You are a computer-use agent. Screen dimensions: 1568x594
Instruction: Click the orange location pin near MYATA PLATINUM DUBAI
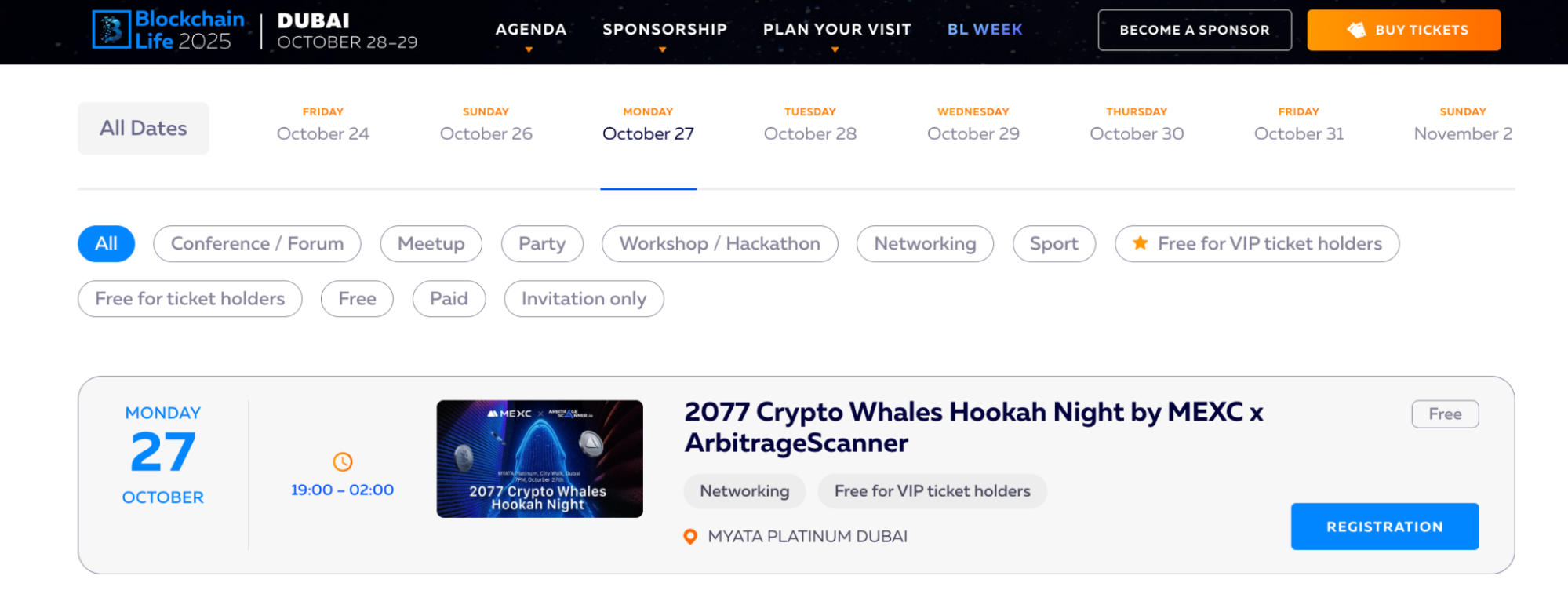click(690, 537)
